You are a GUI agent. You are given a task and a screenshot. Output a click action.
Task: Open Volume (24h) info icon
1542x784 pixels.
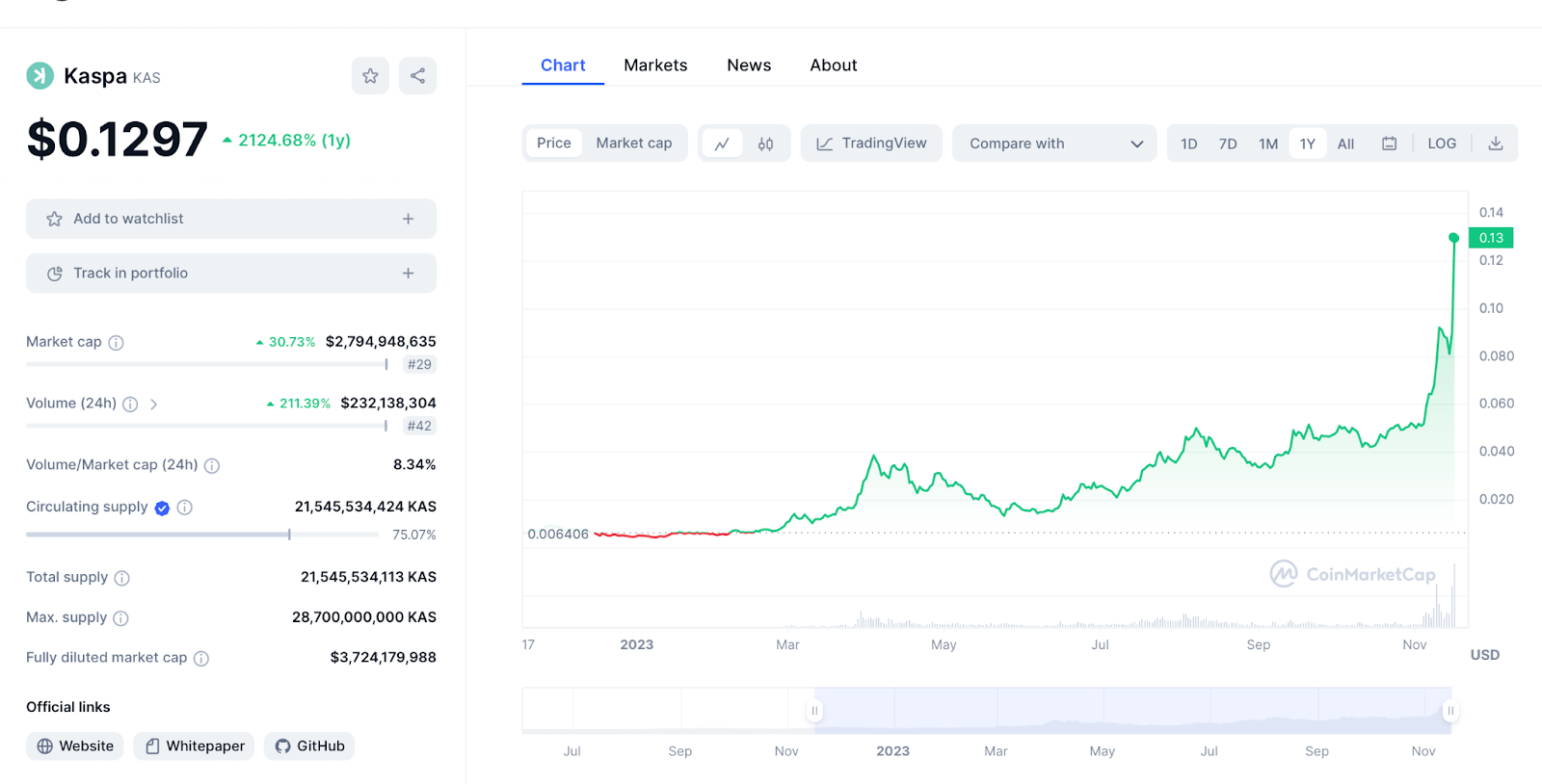pos(130,405)
